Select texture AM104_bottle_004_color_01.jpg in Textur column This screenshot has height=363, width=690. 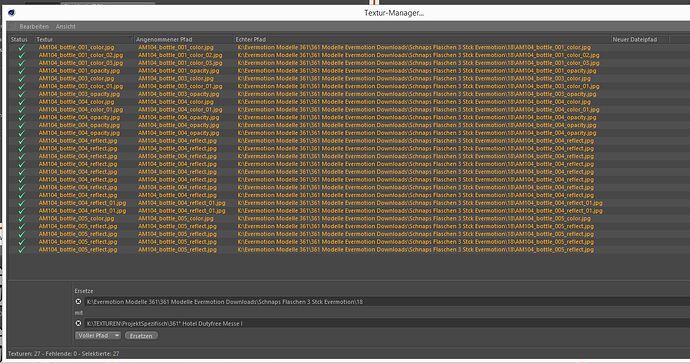click(81, 110)
